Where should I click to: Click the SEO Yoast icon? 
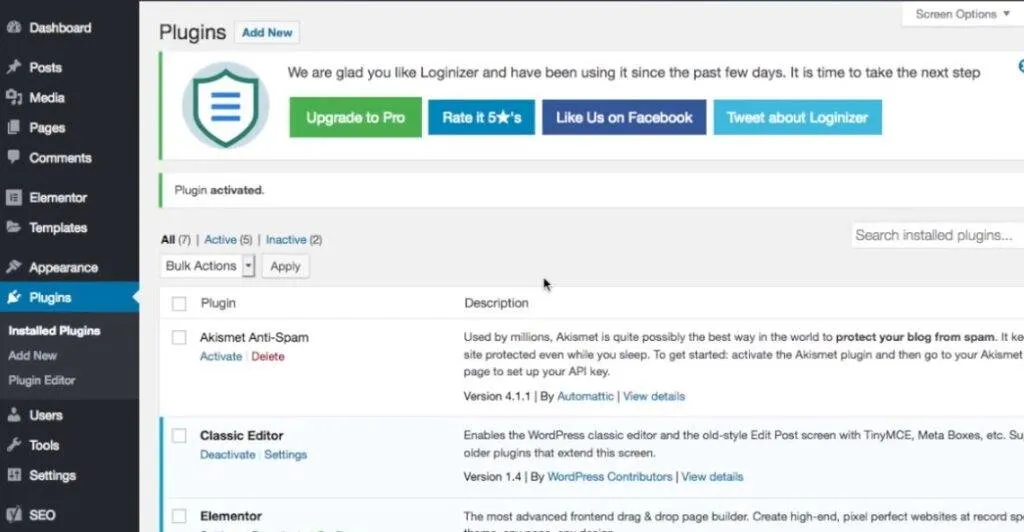(14, 514)
